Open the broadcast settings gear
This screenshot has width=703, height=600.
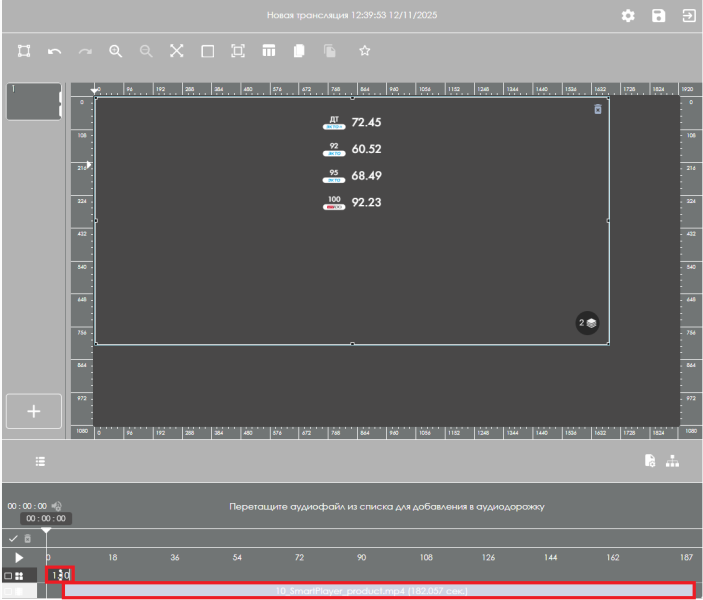[x=628, y=17]
